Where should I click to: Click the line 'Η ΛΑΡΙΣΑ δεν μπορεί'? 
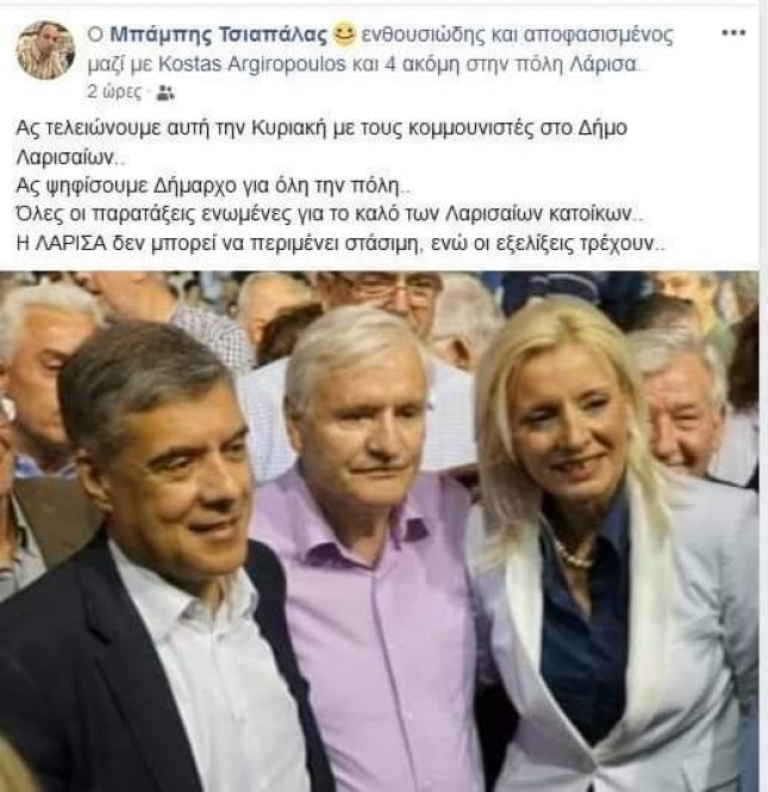pyautogui.click(x=341, y=243)
